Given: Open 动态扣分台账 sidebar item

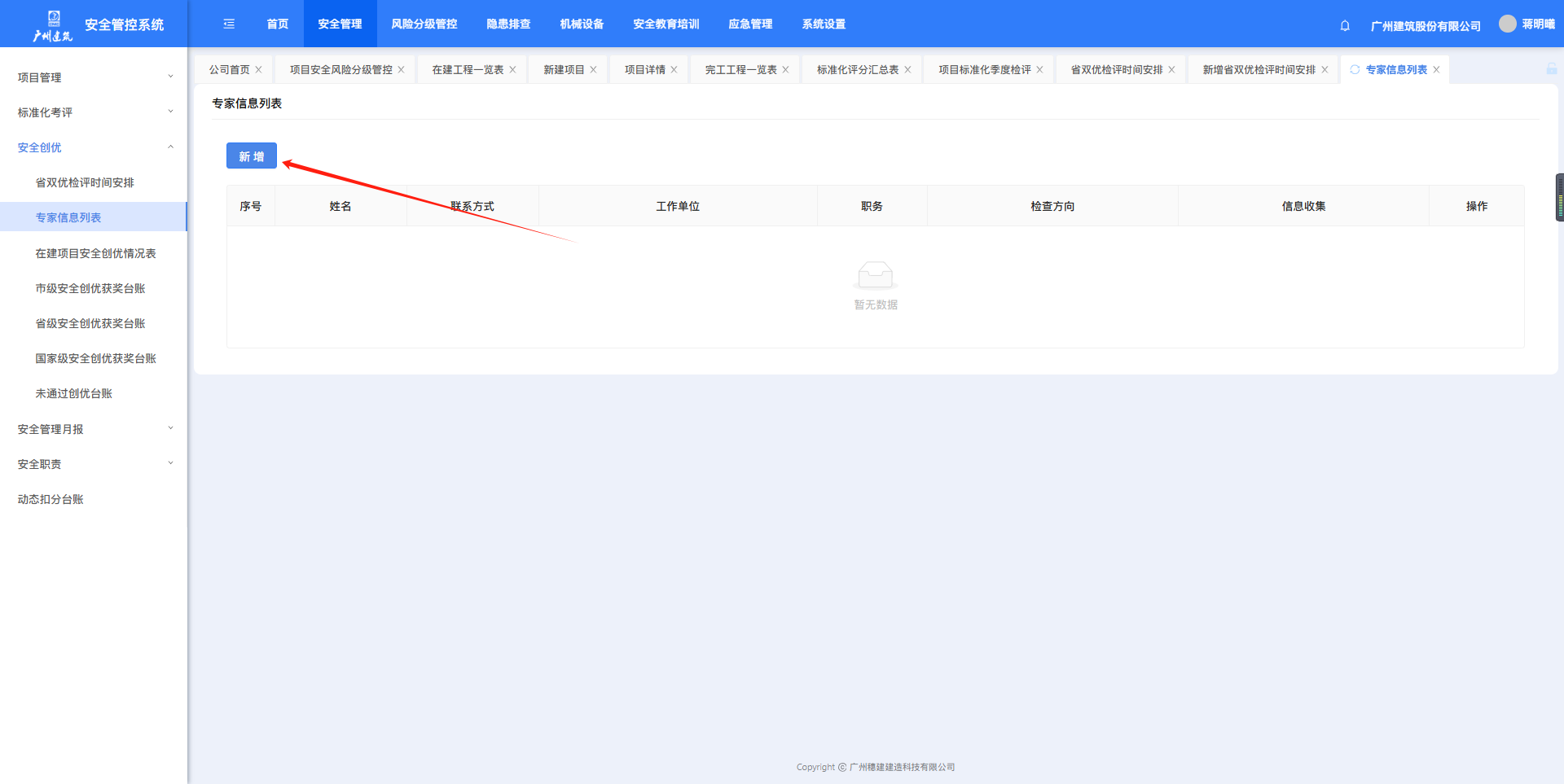Looking at the screenshot, I should point(51,499).
